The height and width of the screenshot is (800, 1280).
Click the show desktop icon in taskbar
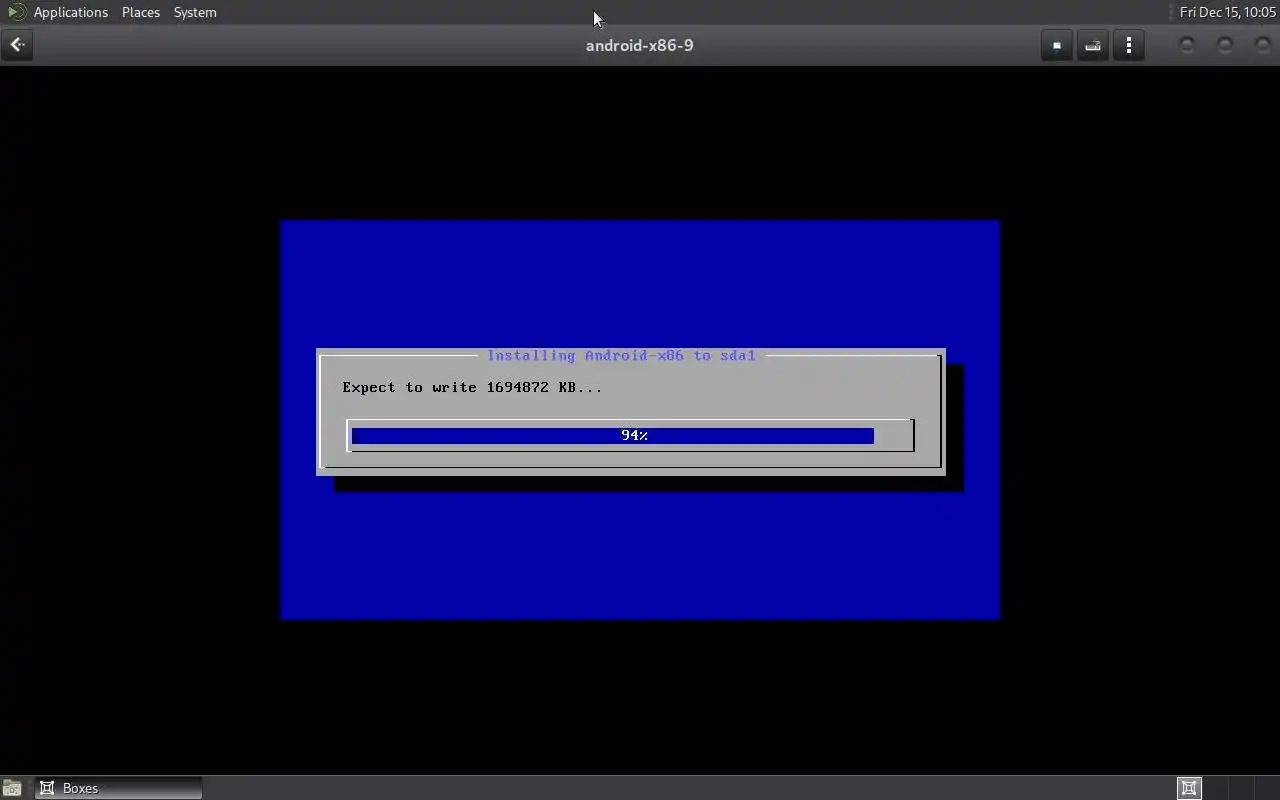12,788
